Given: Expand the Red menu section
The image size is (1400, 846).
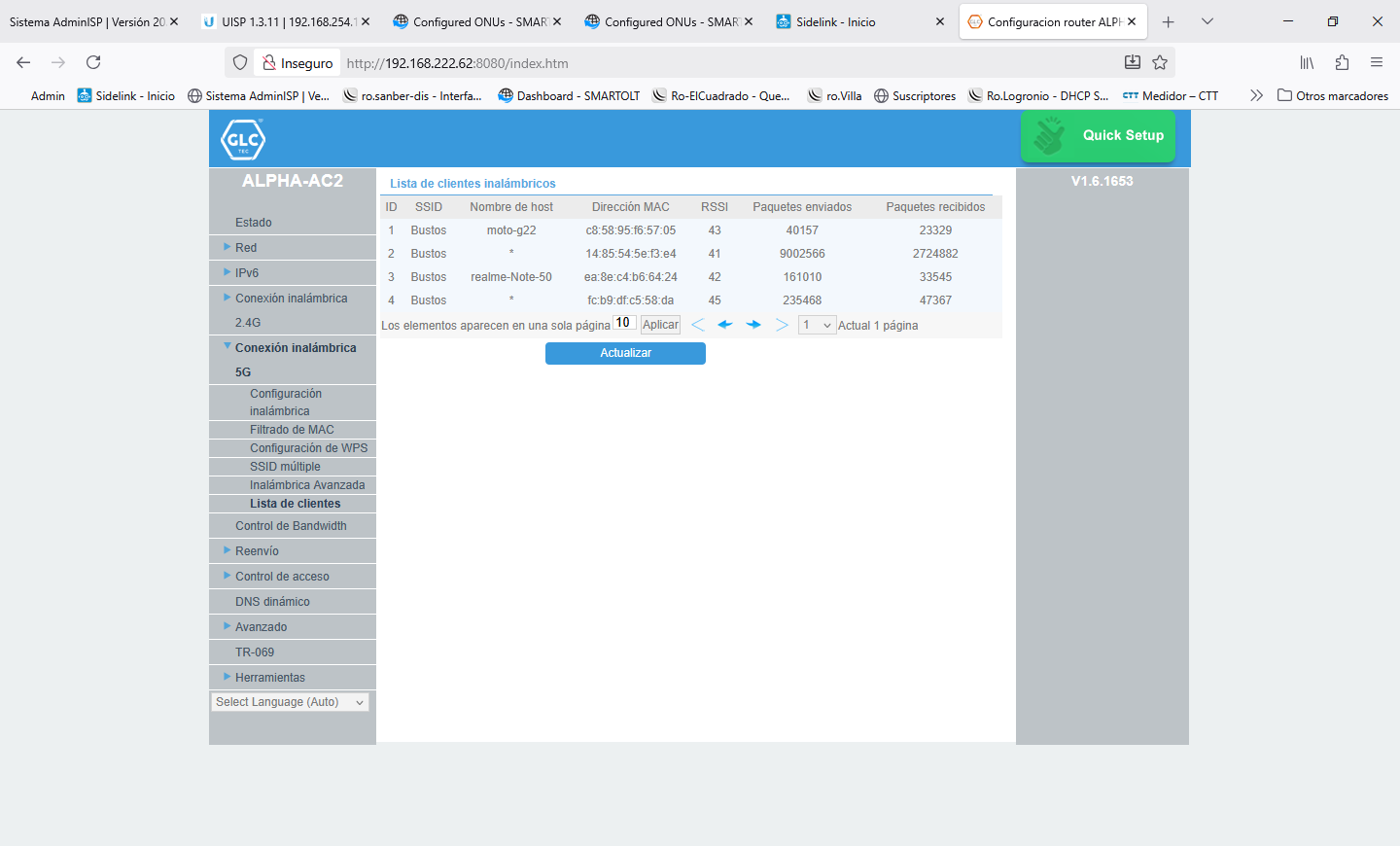Looking at the screenshot, I should point(246,248).
